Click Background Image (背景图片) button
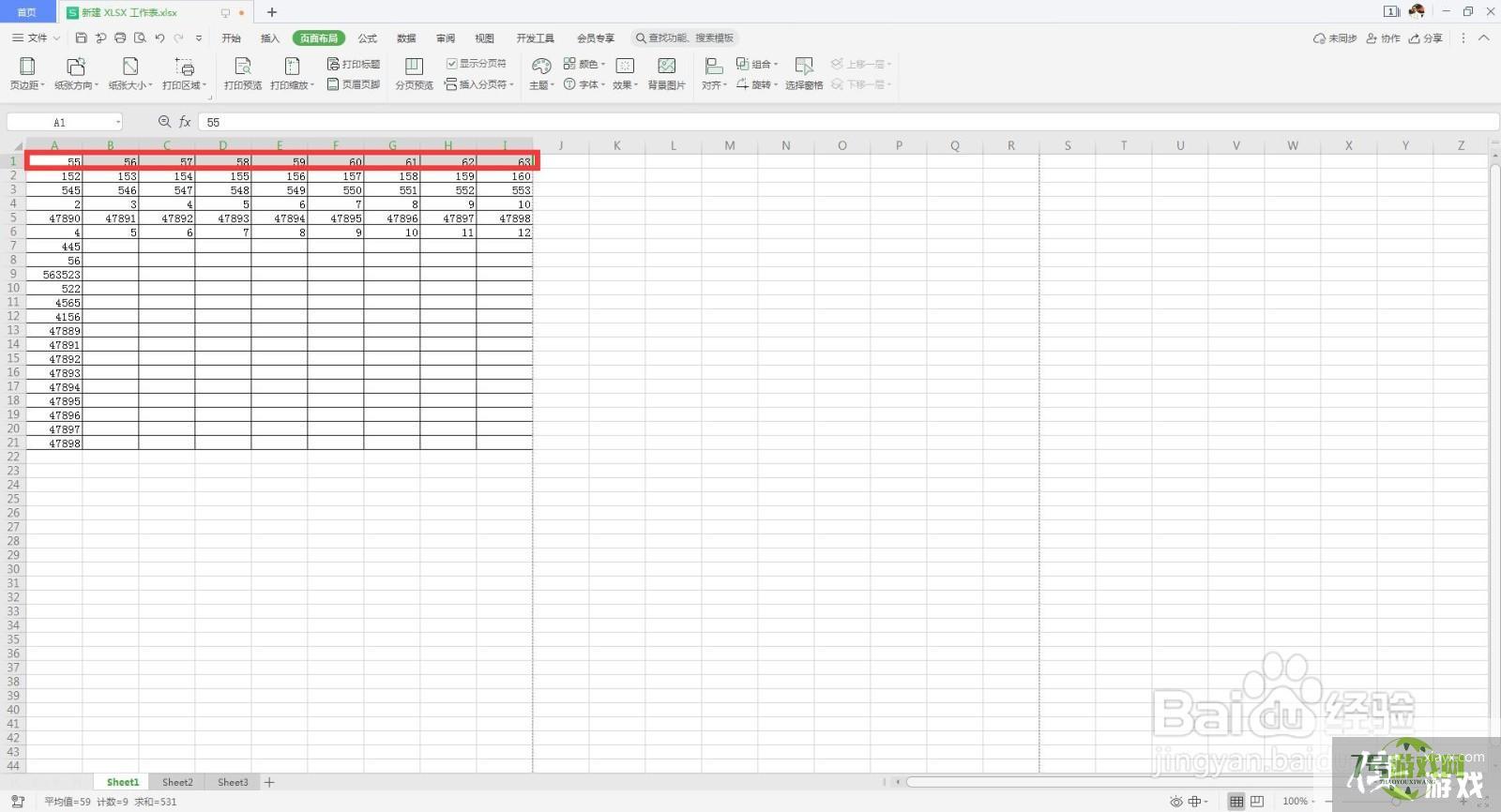Image resolution: width=1501 pixels, height=812 pixels. tap(667, 74)
